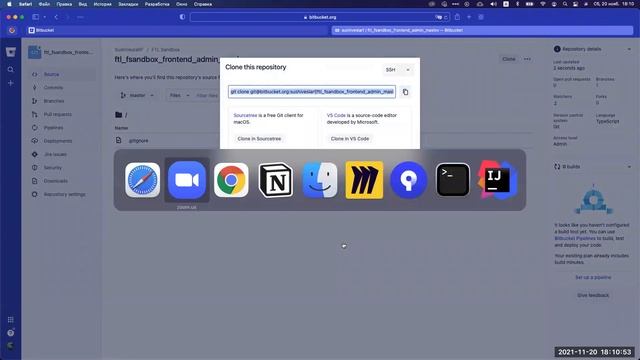Viewport: 640px width, 360px height.
Task: Click the Clone in Sourcetree button
Action: [x=259, y=139]
